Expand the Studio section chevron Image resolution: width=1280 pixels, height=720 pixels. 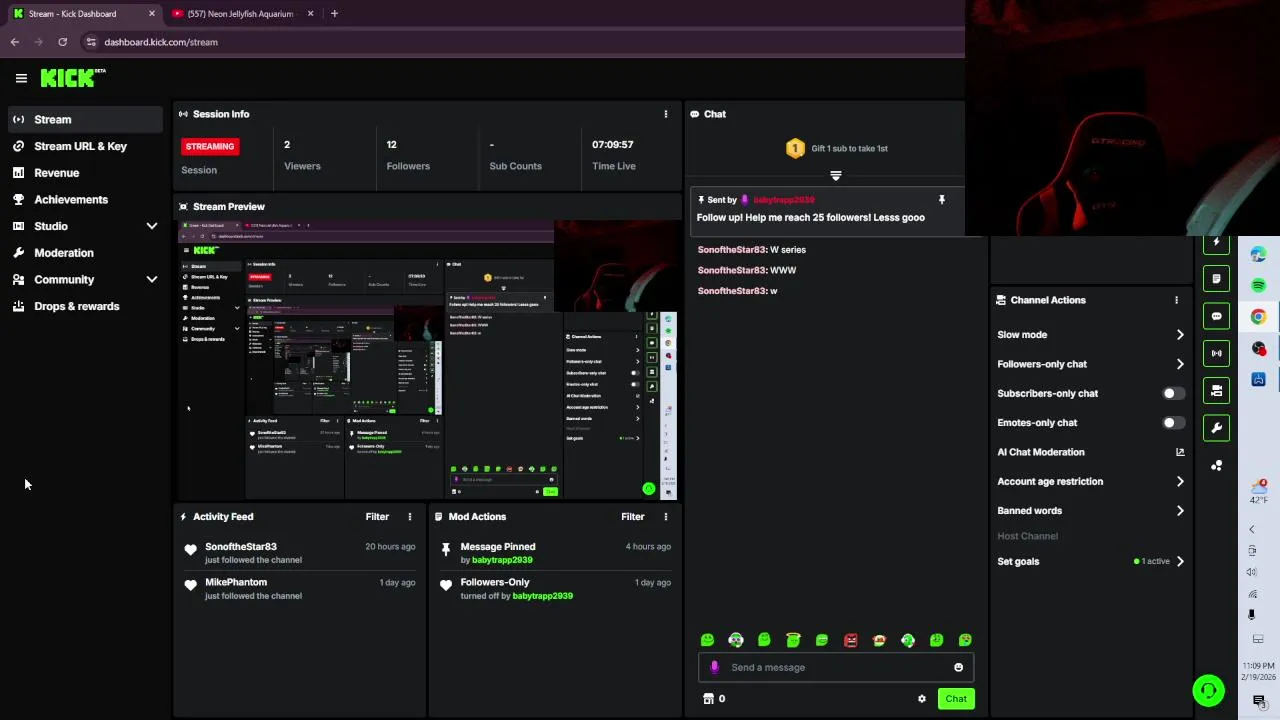click(x=152, y=226)
